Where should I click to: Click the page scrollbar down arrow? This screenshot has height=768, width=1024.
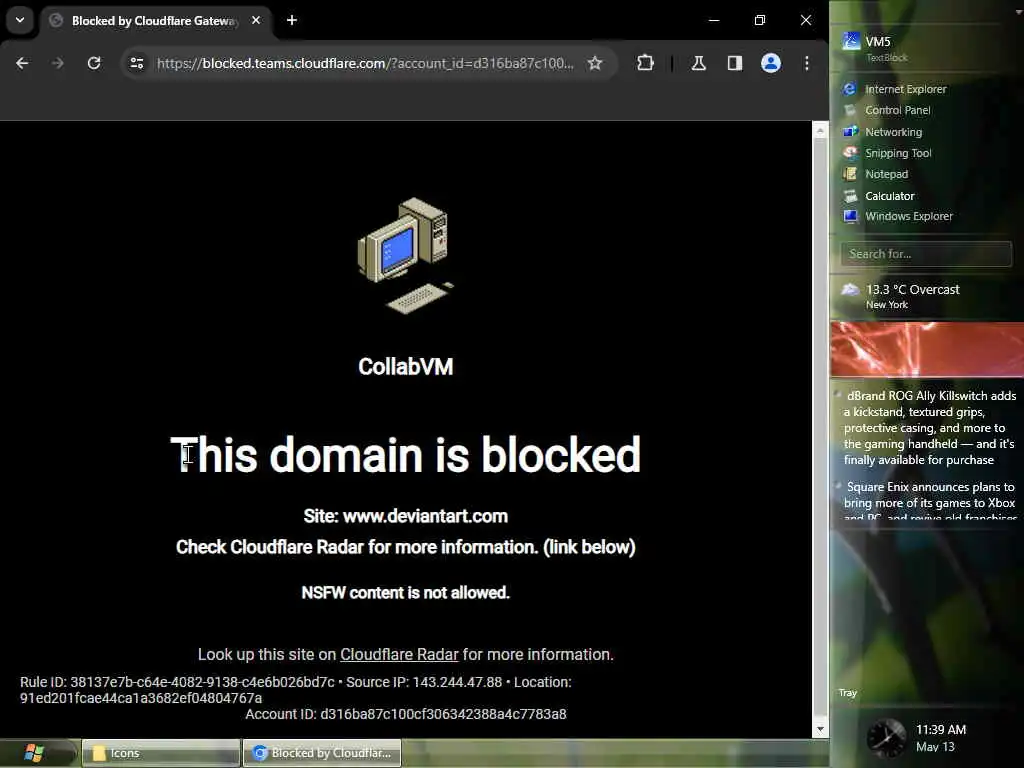820,729
